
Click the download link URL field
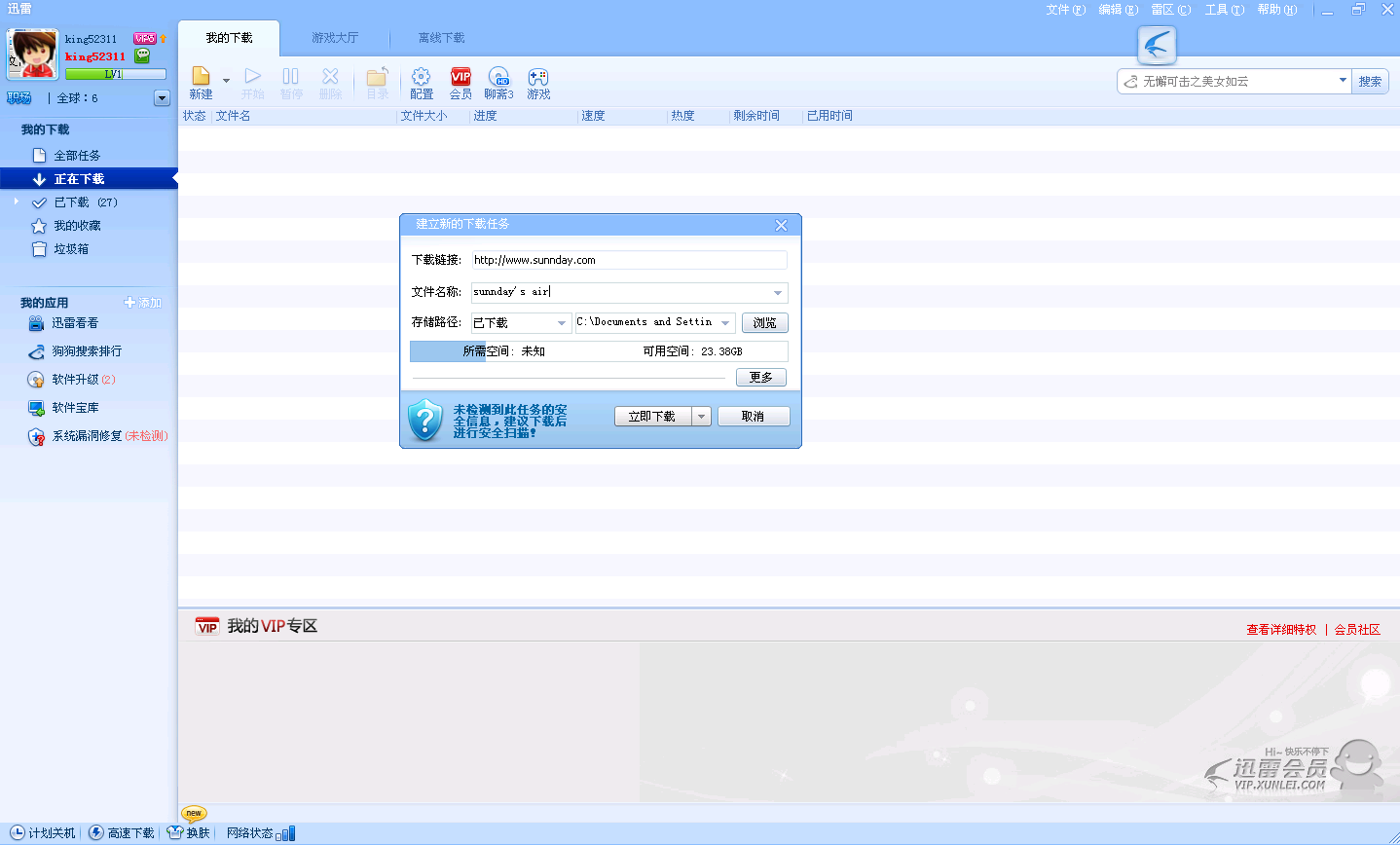click(x=629, y=260)
